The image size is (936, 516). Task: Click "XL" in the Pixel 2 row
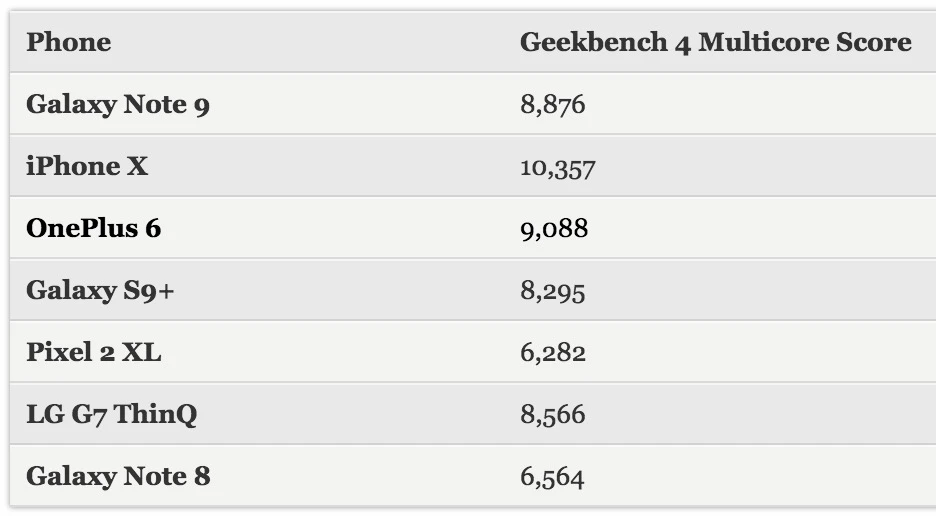pyautogui.click(x=141, y=353)
